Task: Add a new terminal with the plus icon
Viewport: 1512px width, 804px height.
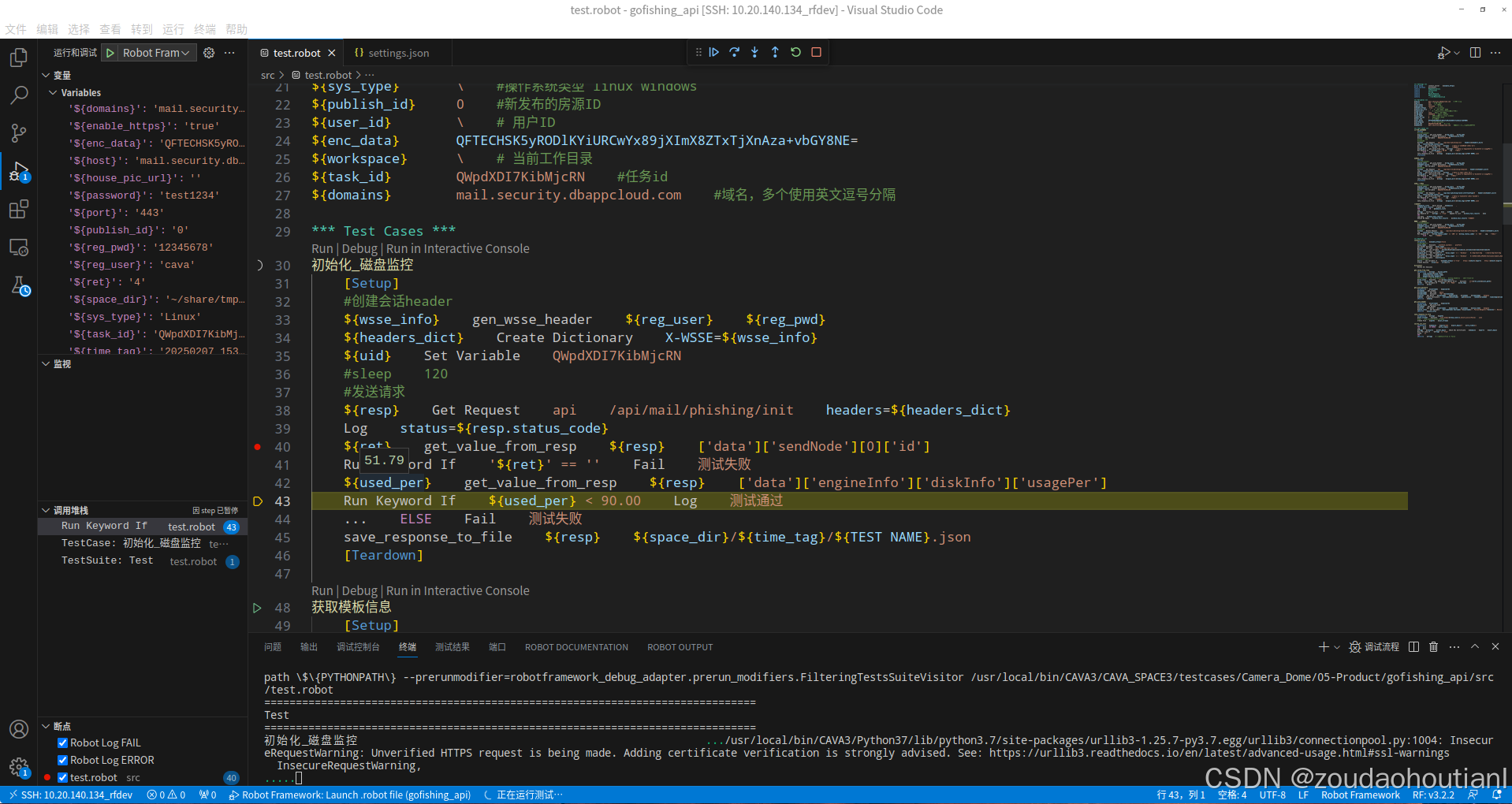Action: [1323, 646]
